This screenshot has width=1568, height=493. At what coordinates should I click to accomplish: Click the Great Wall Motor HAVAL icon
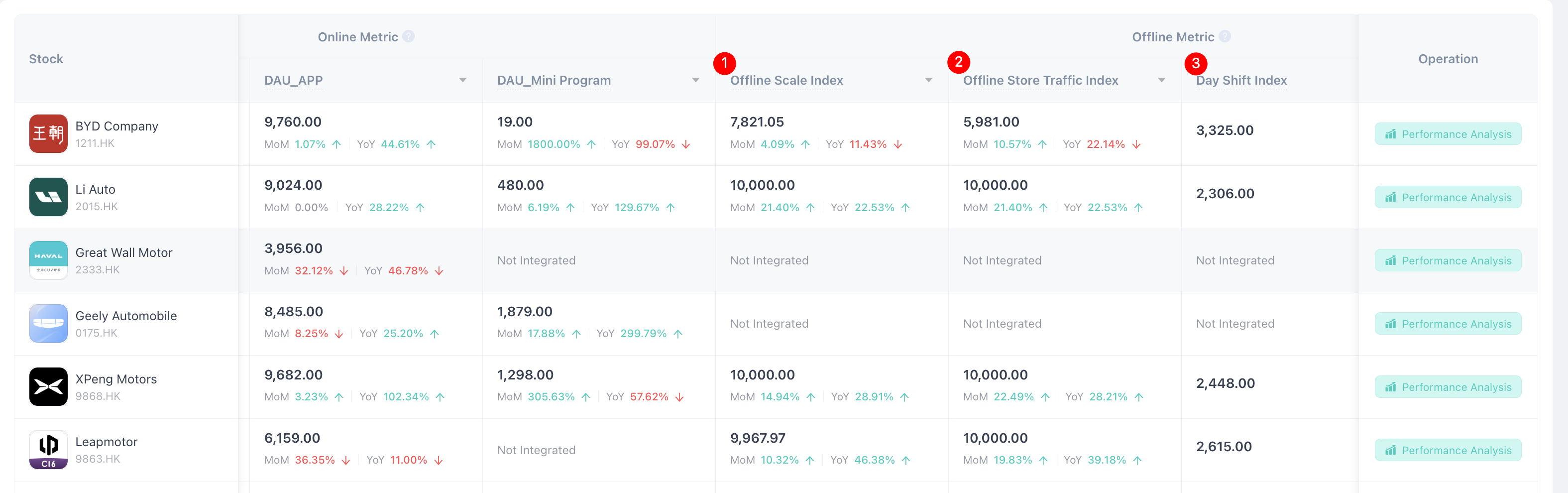[x=48, y=260]
